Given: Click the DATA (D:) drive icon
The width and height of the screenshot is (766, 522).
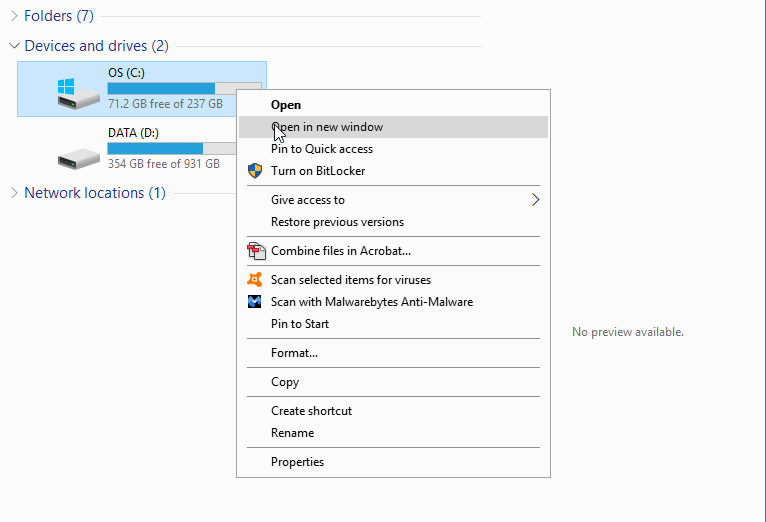Looking at the screenshot, I should (78, 155).
